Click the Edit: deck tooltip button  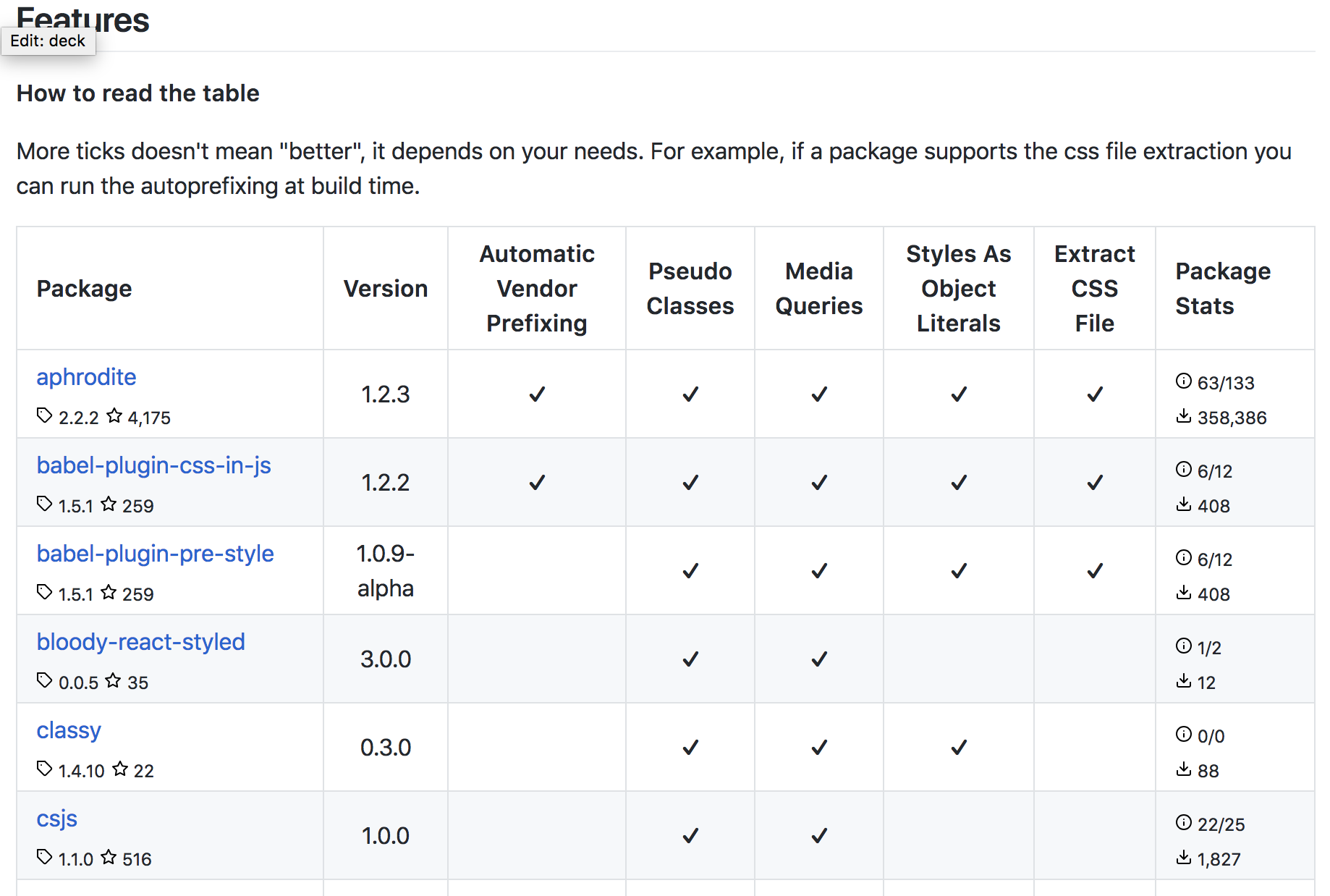(x=48, y=41)
